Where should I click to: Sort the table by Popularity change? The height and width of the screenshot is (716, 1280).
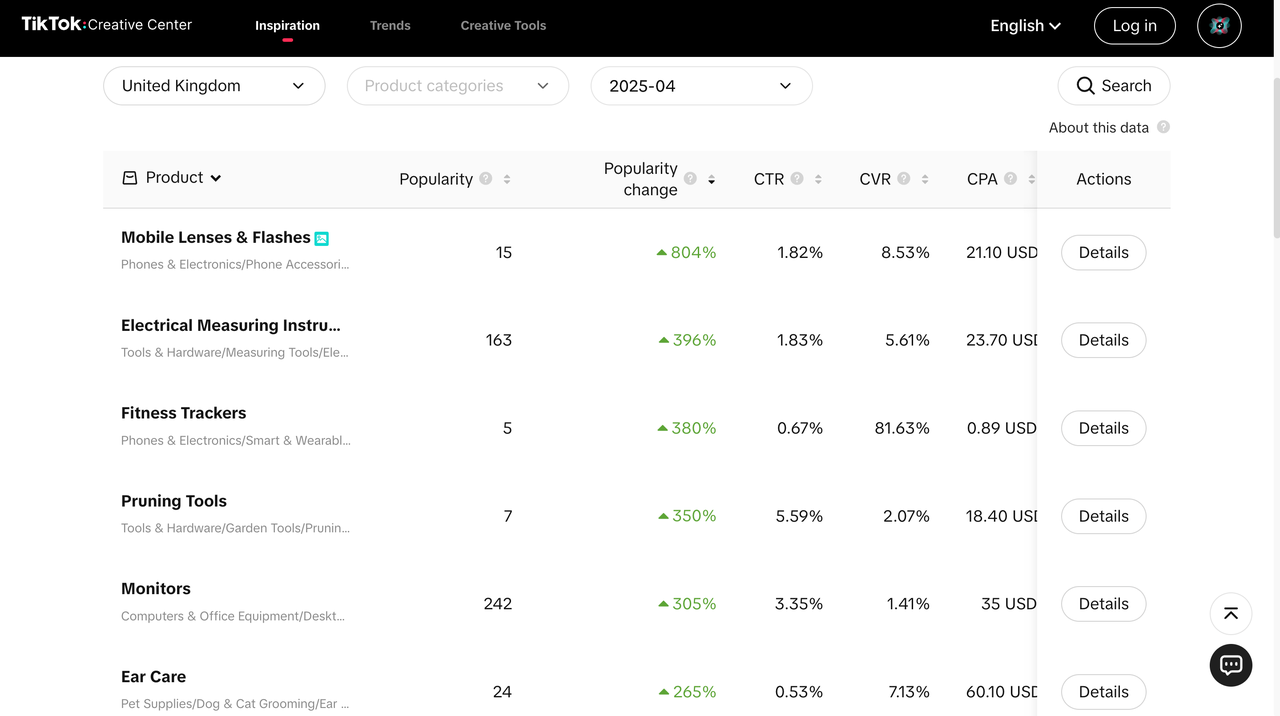pyautogui.click(x=711, y=180)
